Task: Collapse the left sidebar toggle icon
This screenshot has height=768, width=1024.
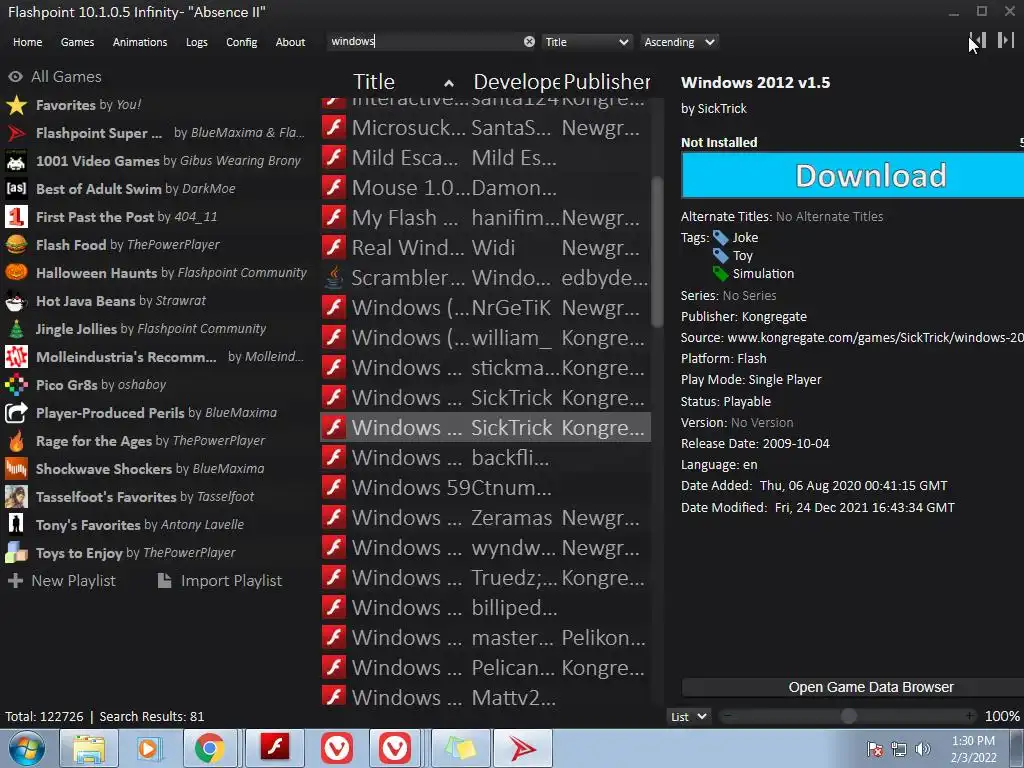Action: 978,40
